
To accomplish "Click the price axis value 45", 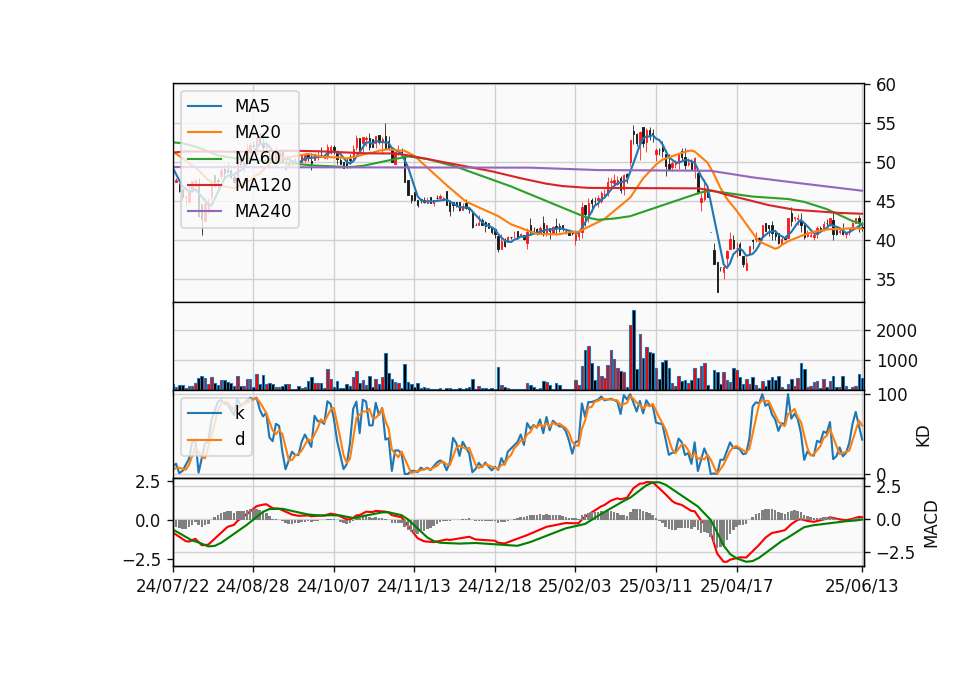I will click(x=885, y=202).
